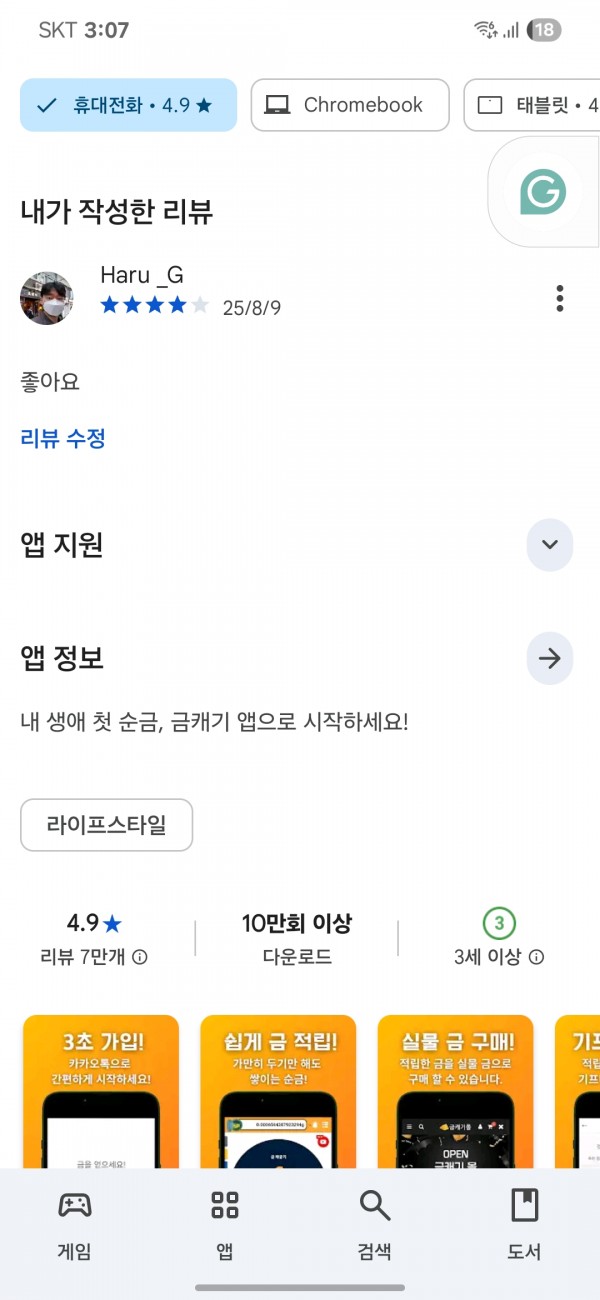
Task: Tap the 검색 magnifier icon
Action: [375, 1205]
